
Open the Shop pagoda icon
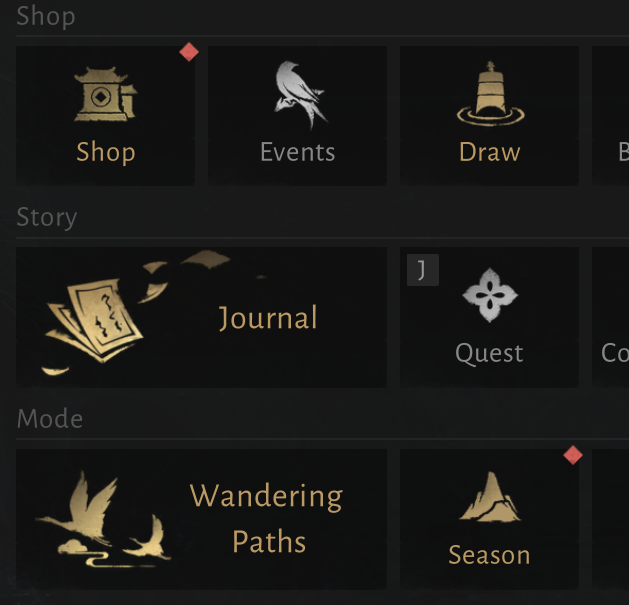point(106,94)
